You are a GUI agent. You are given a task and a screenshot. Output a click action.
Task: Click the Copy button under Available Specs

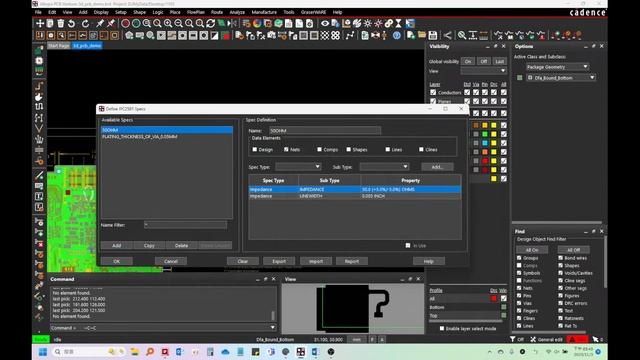pyautogui.click(x=149, y=245)
